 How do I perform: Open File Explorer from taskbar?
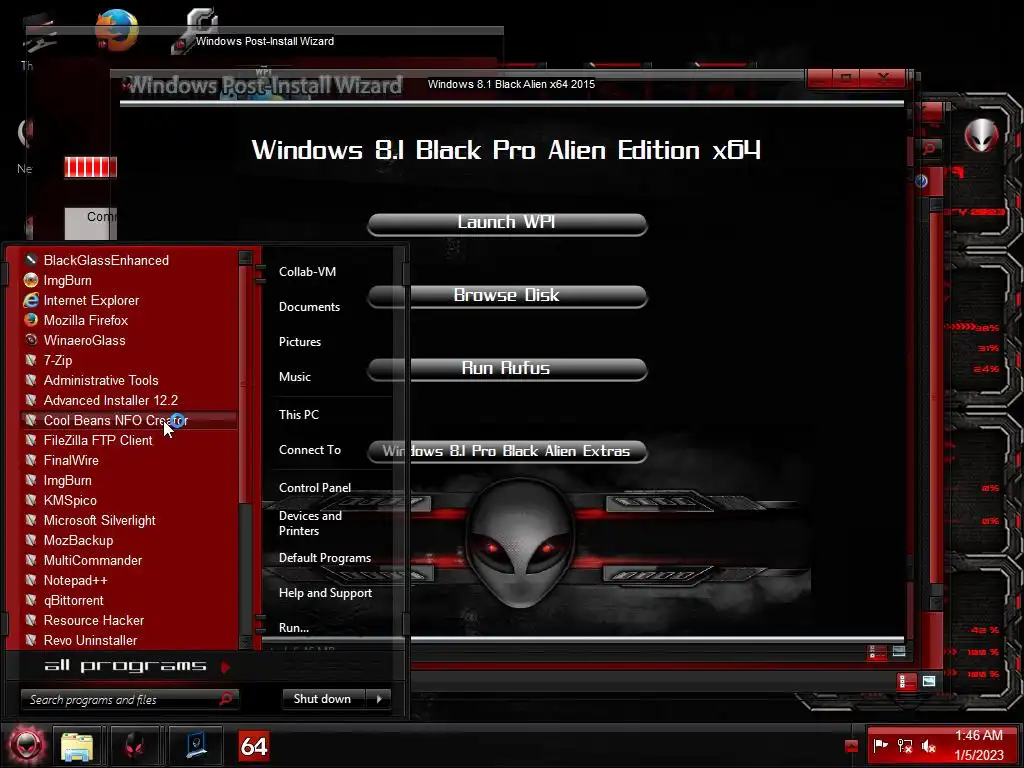click(x=77, y=746)
